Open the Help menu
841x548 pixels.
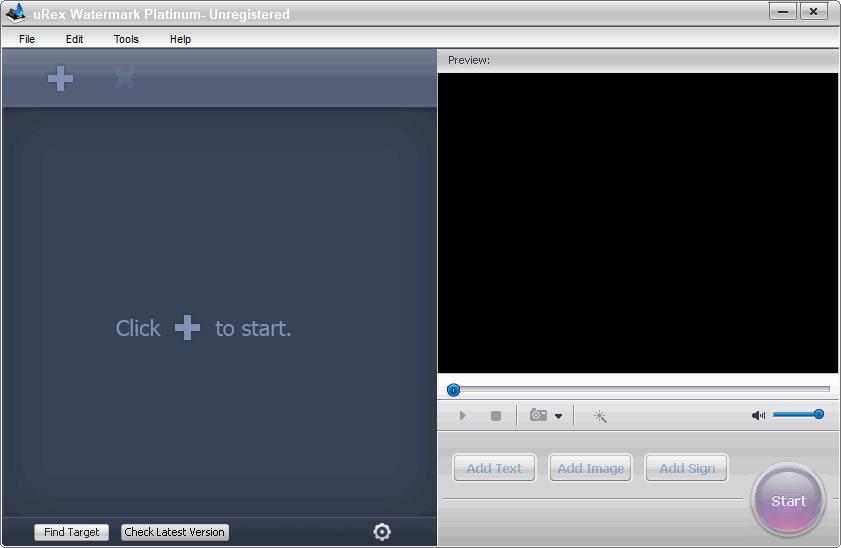point(180,39)
